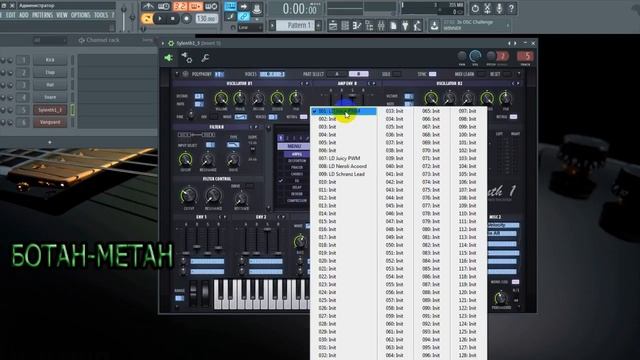
Task: Open the OPTIONS menu
Action: tap(81, 15)
